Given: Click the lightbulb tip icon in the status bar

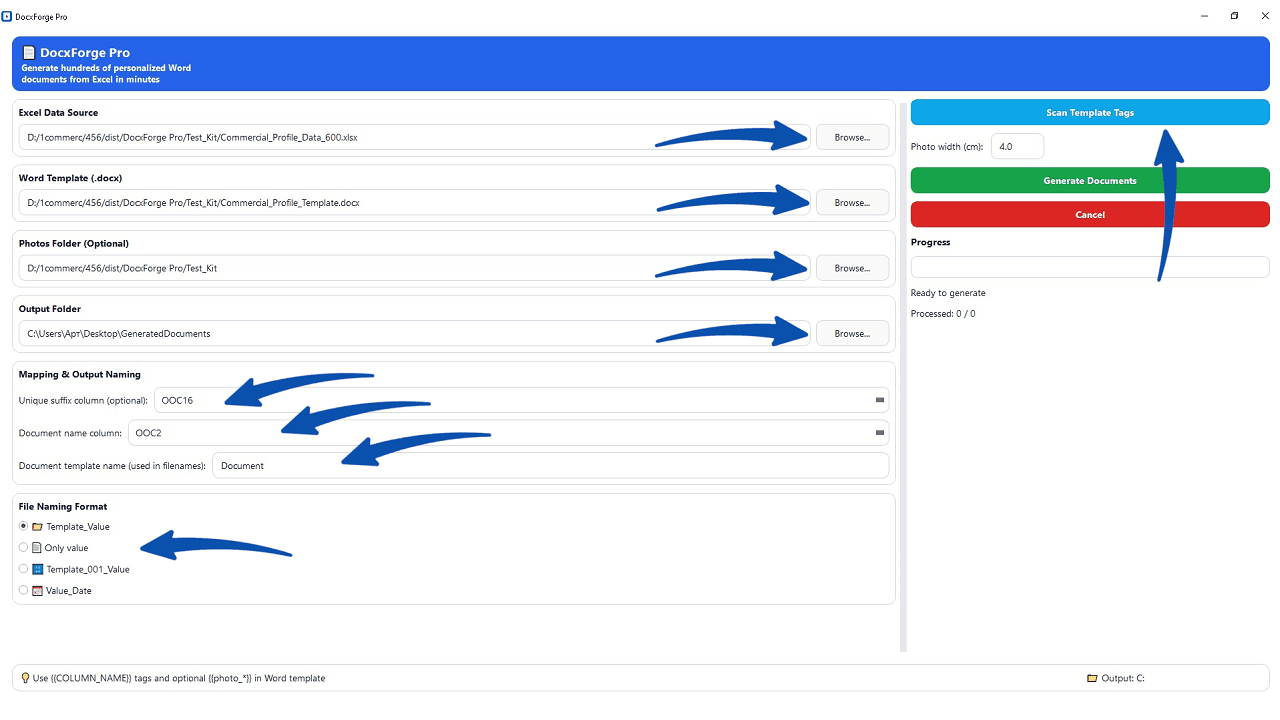Looking at the screenshot, I should [x=23, y=677].
